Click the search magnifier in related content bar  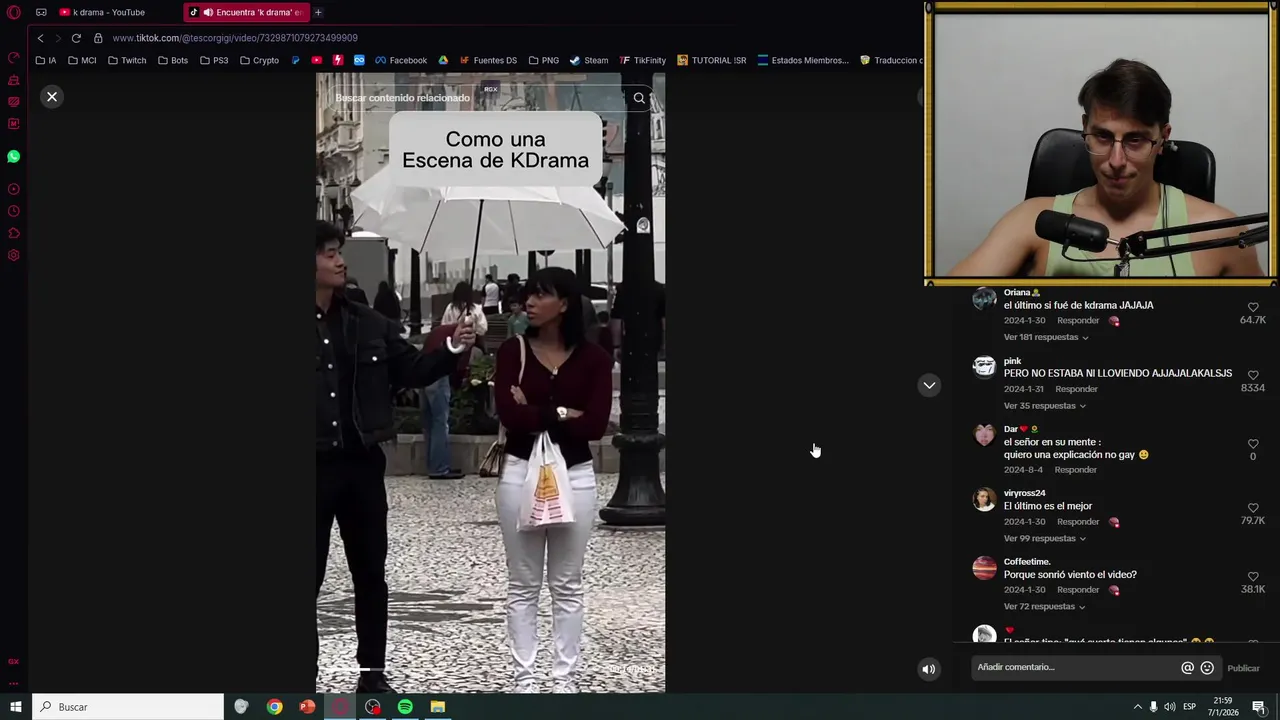pos(639,98)
